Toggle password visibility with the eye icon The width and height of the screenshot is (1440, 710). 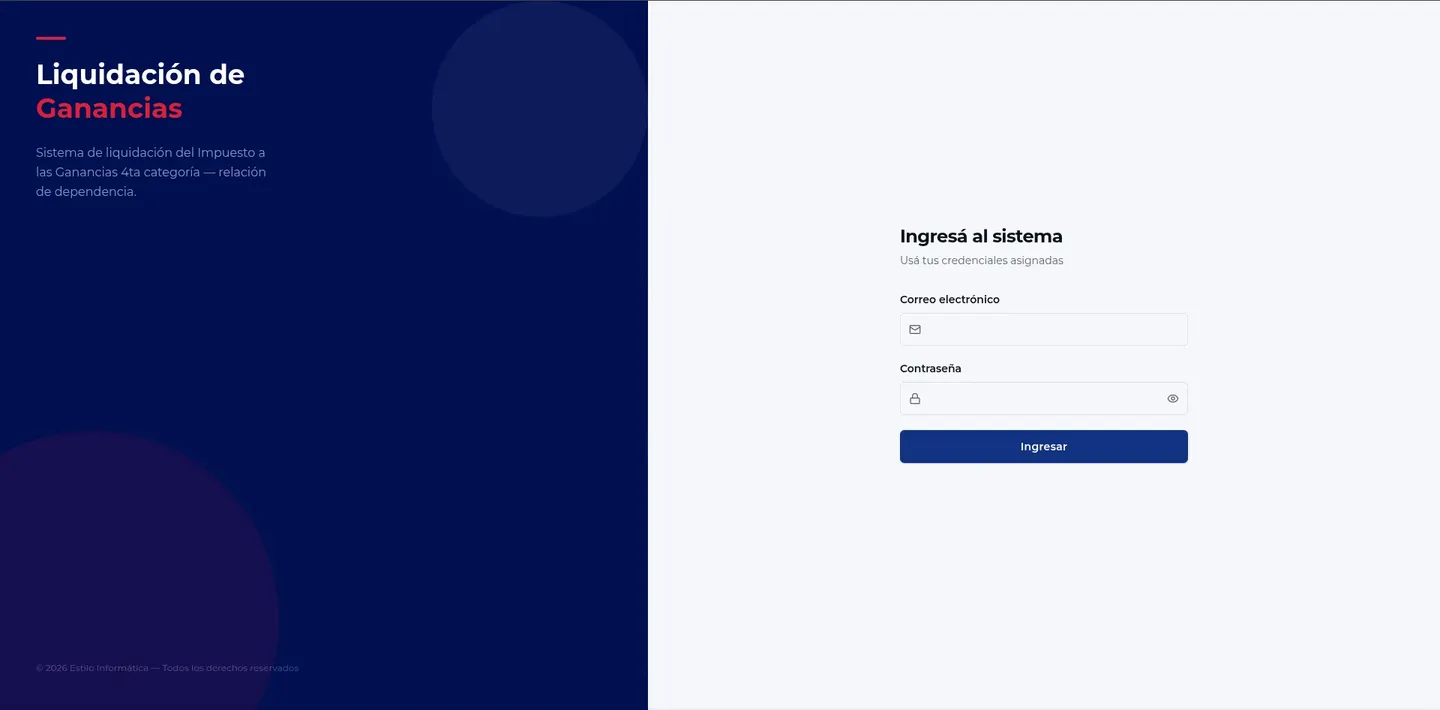1173,398
